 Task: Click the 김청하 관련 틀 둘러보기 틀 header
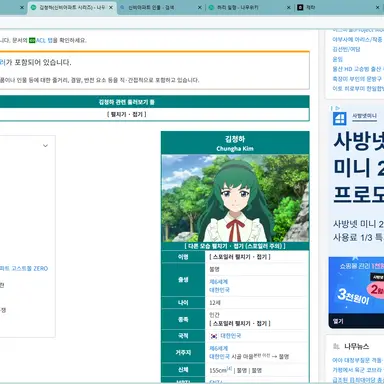[127, 102]
